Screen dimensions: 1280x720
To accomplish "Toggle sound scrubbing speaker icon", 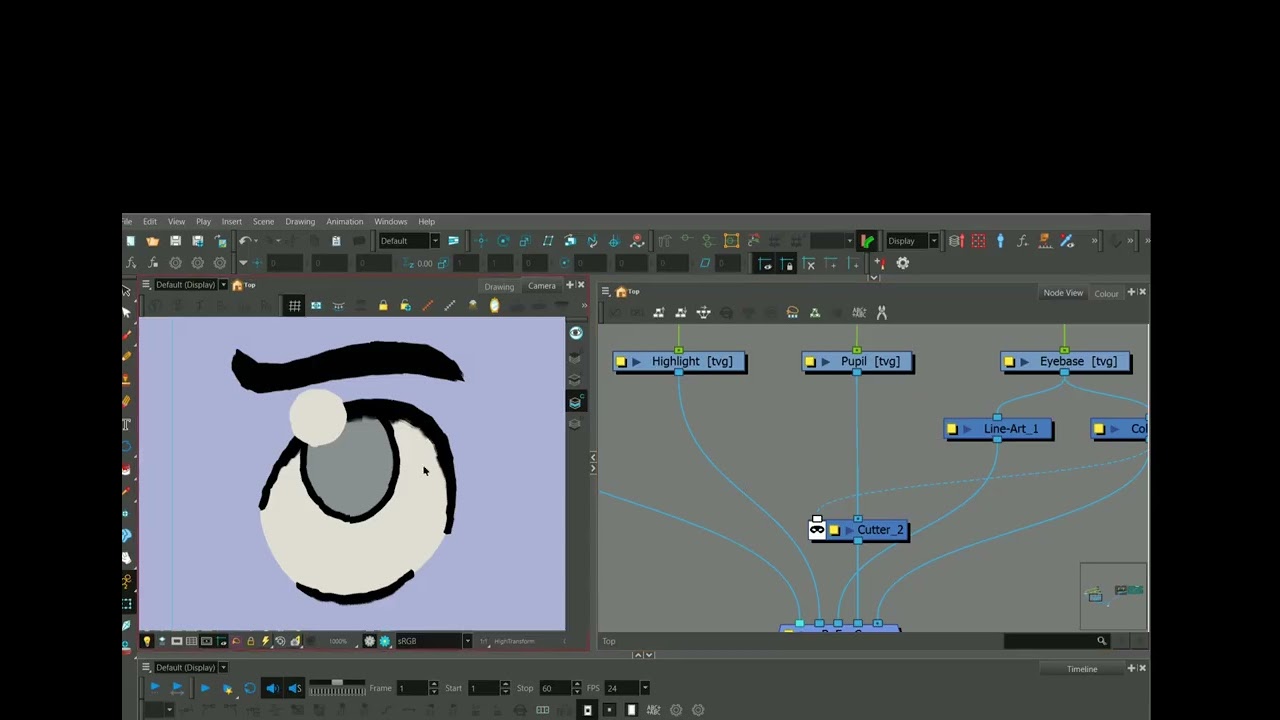I will 295,688.
